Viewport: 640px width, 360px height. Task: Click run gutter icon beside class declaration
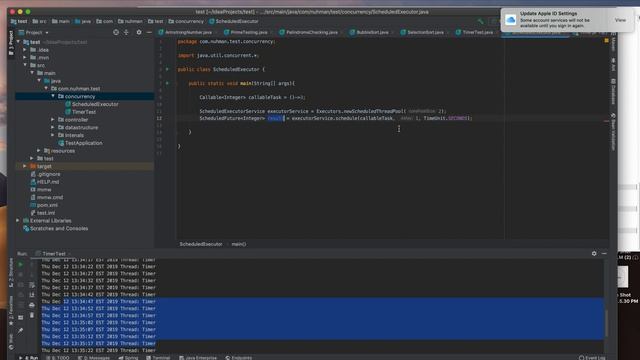(x=167, y=69)
